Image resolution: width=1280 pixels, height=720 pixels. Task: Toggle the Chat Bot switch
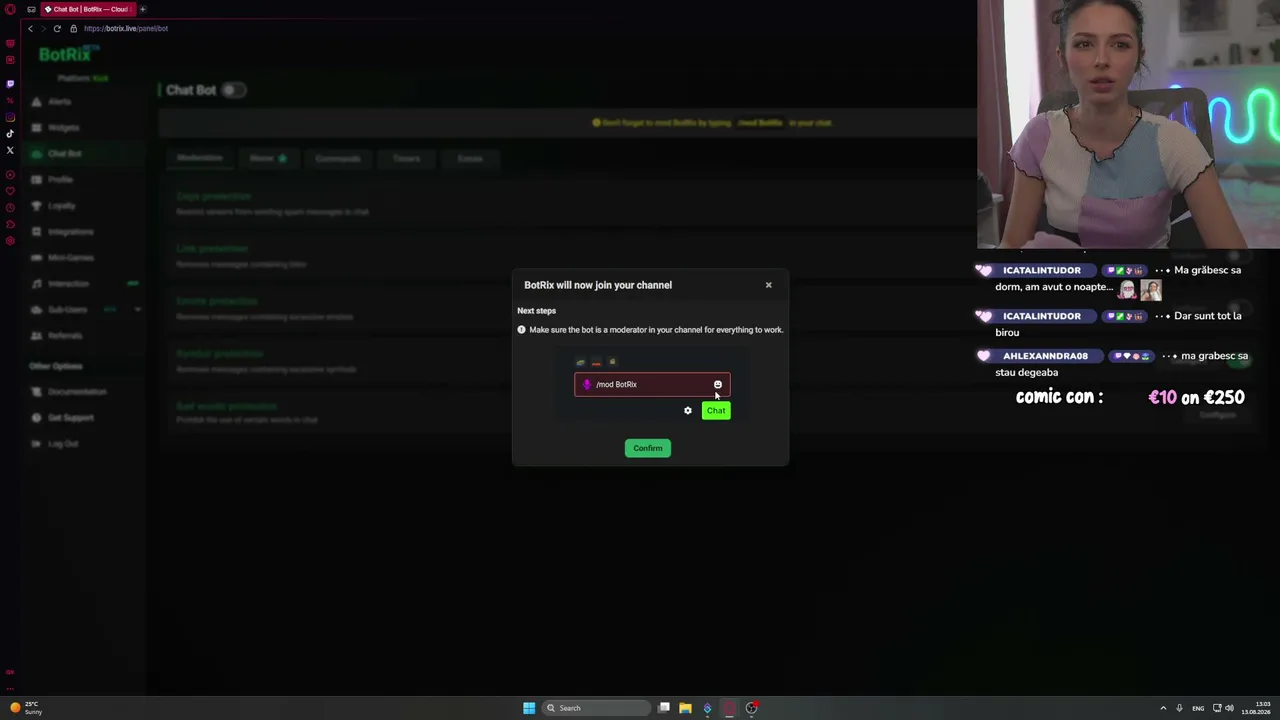[232, 90]
